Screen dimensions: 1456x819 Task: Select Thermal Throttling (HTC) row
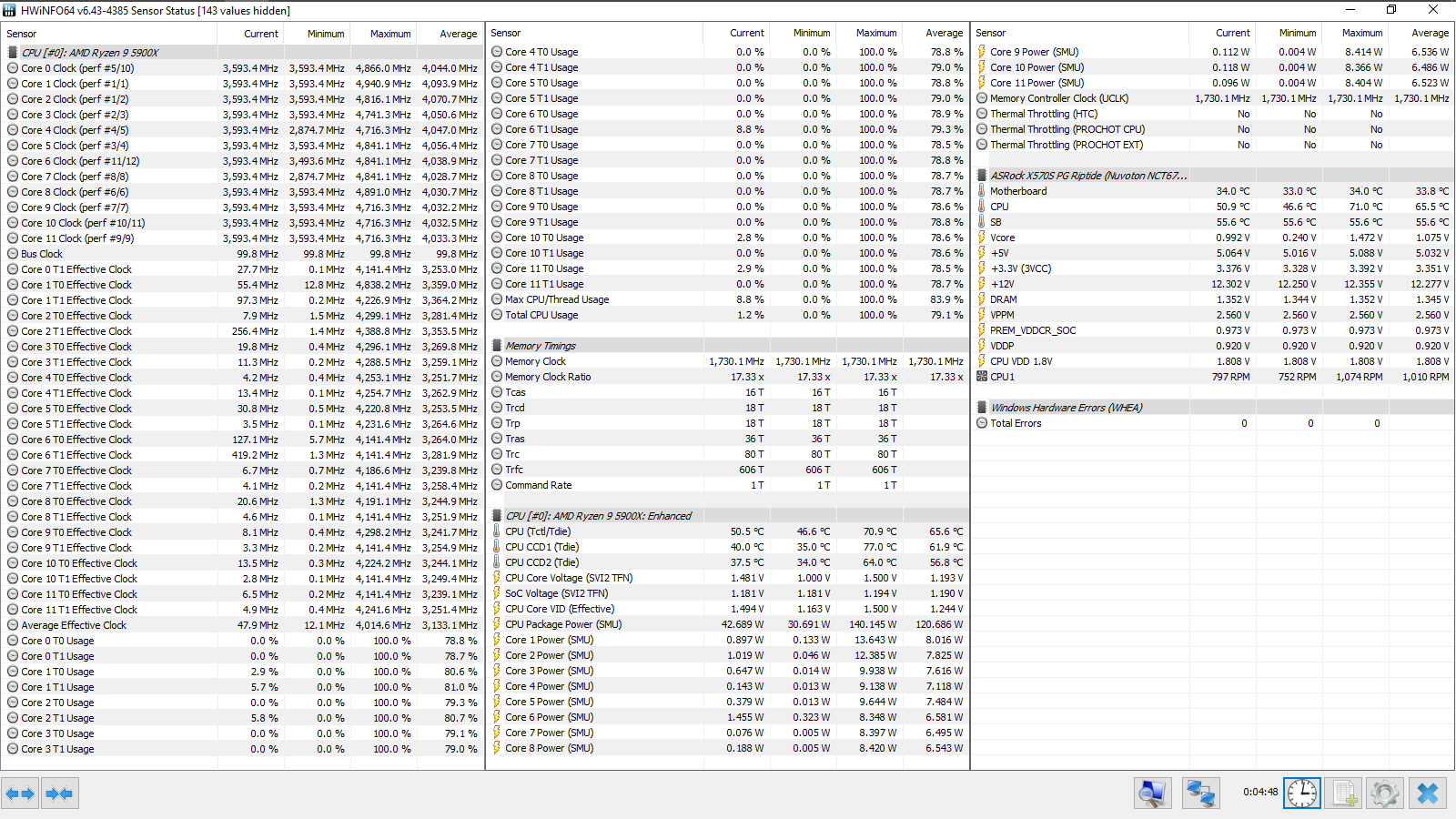(1213, 114)
